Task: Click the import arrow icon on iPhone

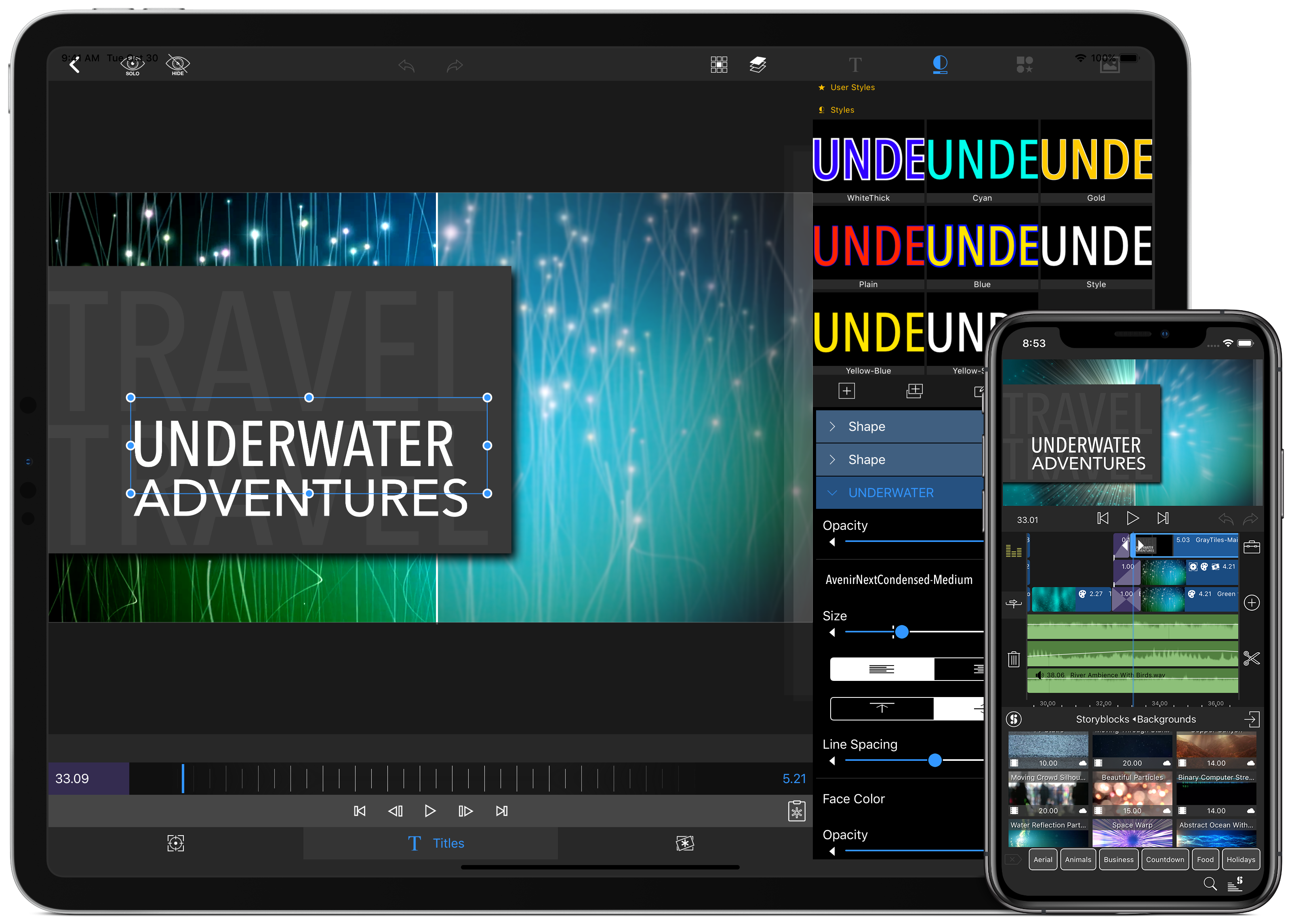Action: click(x=1252, y=719)
